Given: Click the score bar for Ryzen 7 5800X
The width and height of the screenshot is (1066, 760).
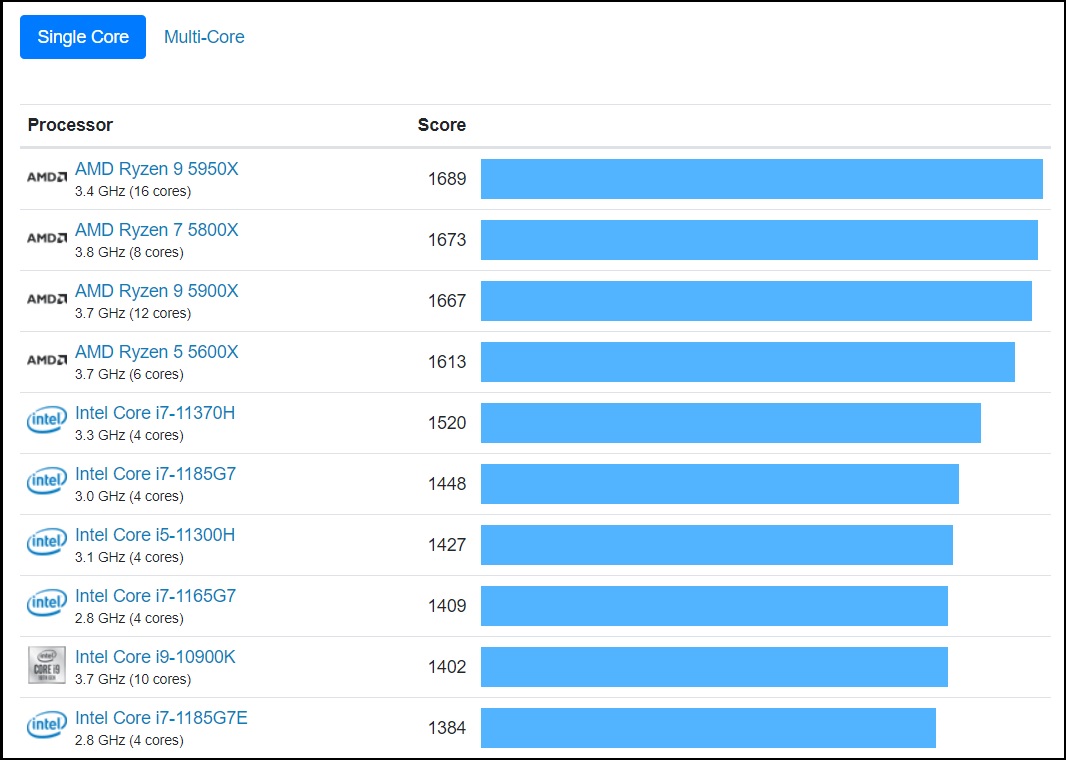Looking at the screenshot, I should pyautogui.click(x=759, y=240).
